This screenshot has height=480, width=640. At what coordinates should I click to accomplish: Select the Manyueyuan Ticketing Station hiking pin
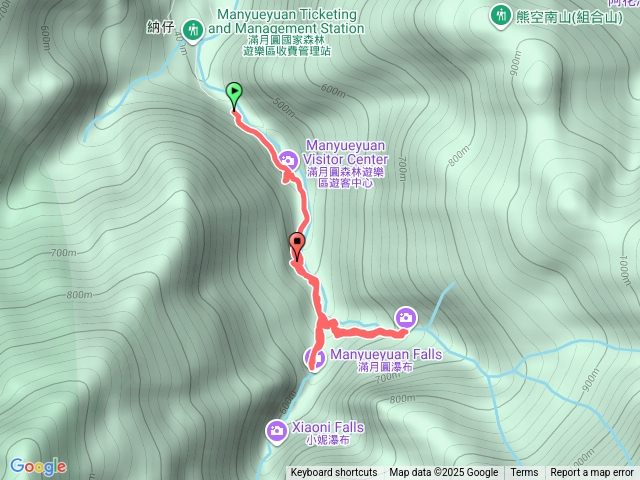(193, 31)
